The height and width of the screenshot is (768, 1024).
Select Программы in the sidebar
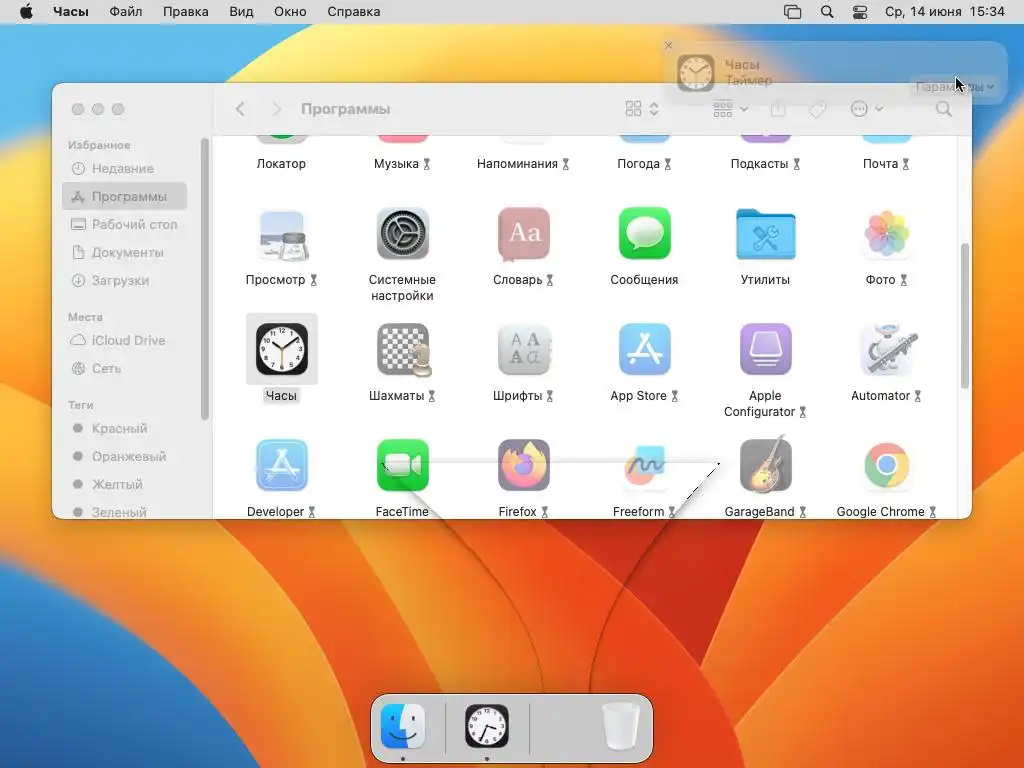(x=125, y=197)
